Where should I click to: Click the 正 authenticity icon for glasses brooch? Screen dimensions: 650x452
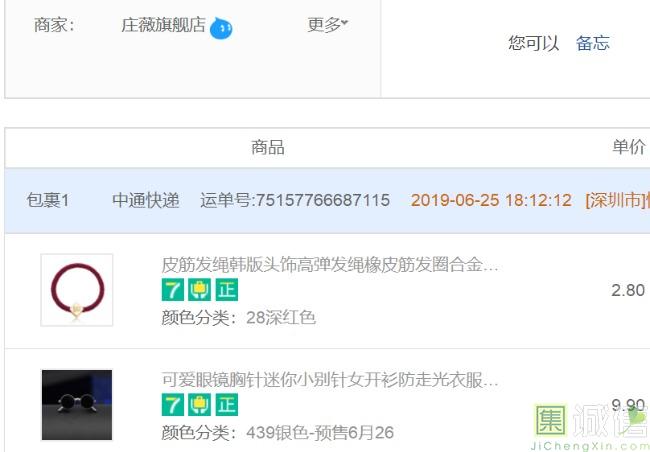tap(227, 405)
